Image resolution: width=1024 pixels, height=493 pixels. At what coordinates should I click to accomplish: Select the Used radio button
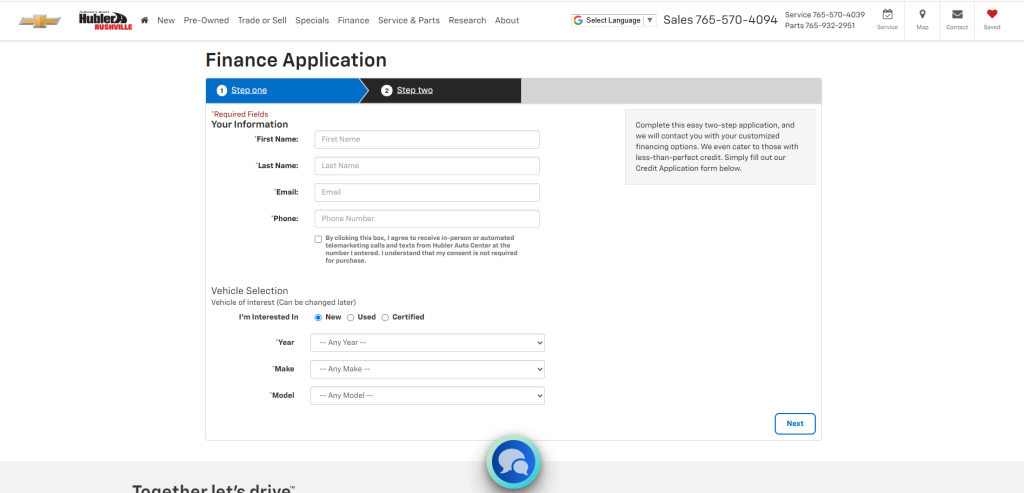pyautogui.click(x=351, y=317)
